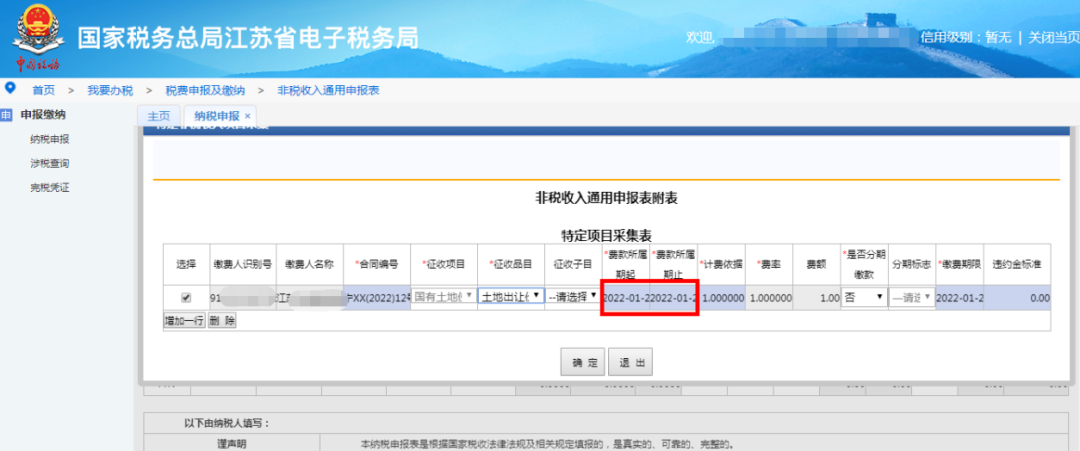The image size is (1080, 451).
Task: Close the 纳税申报 tab with its x icon
Action: tap(248, 116)
